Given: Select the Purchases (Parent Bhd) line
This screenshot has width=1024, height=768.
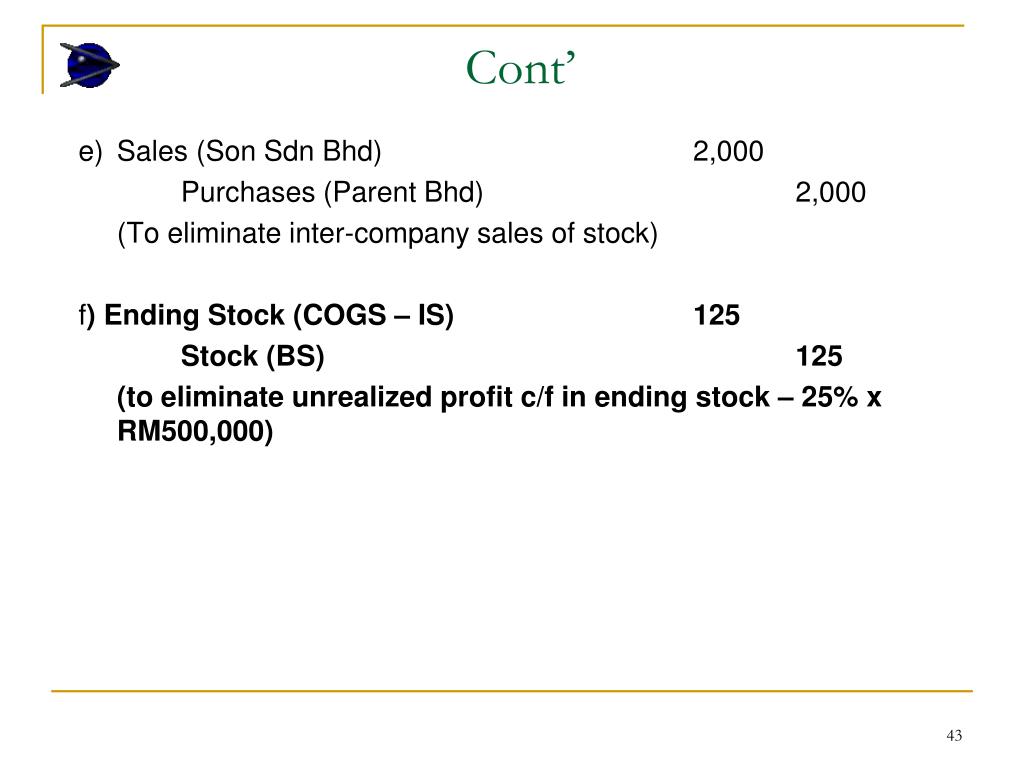Looking at the screenshot, I should [x=332, y=193].
